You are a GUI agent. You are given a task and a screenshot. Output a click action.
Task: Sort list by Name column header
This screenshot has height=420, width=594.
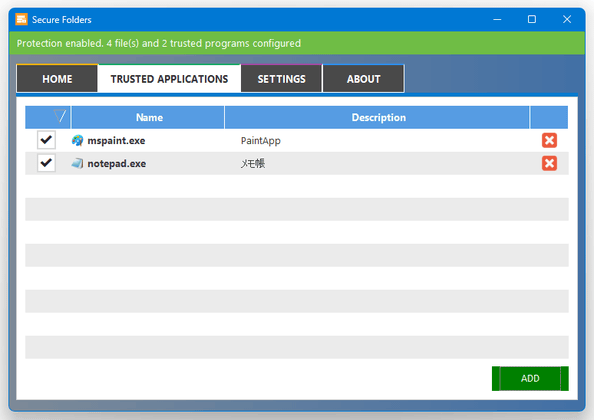148,117
